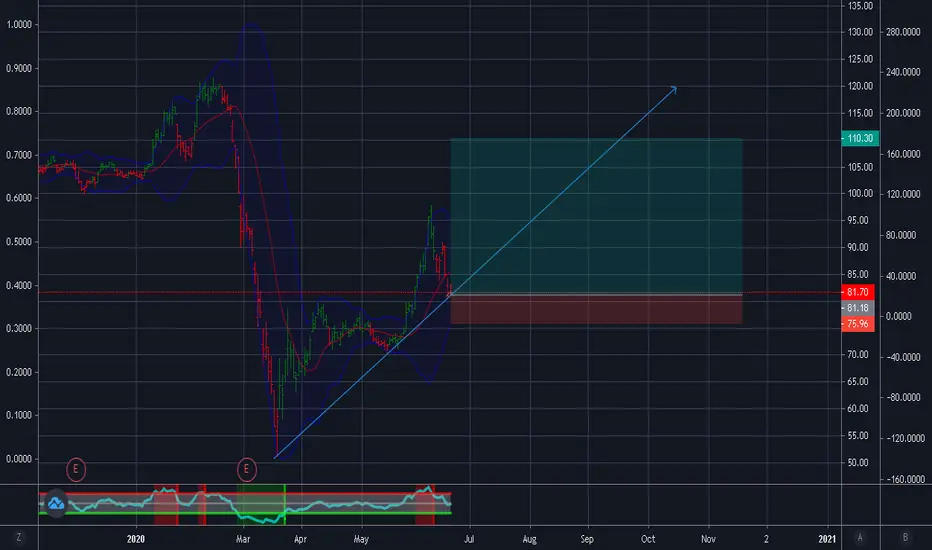Image resolution: width=932 pixels, height=550 pixels.
Task: Click the B button at bottom right
Action: (905, 538)
